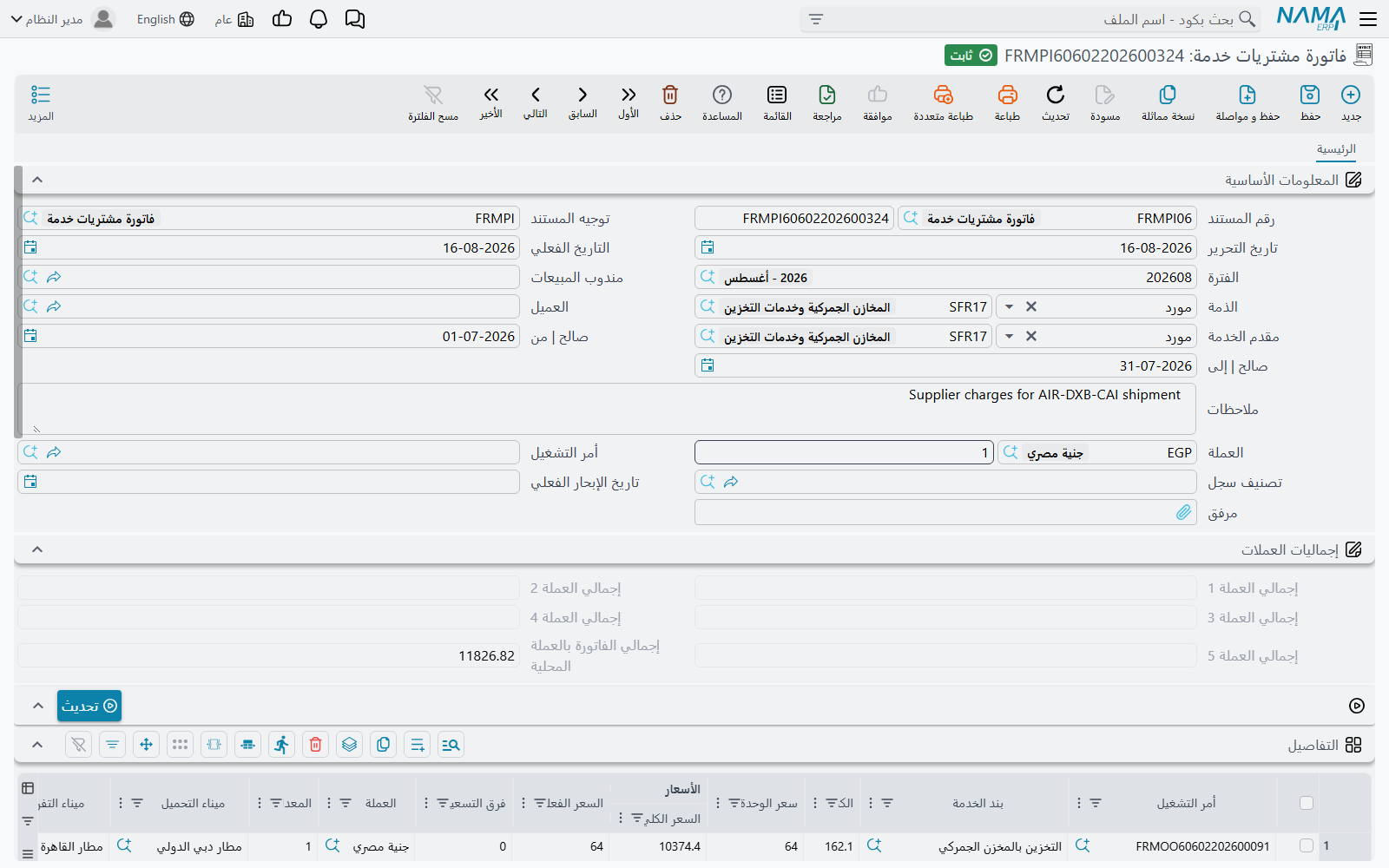Click the search-in-details icon in details toolbar

coord(451,745)
